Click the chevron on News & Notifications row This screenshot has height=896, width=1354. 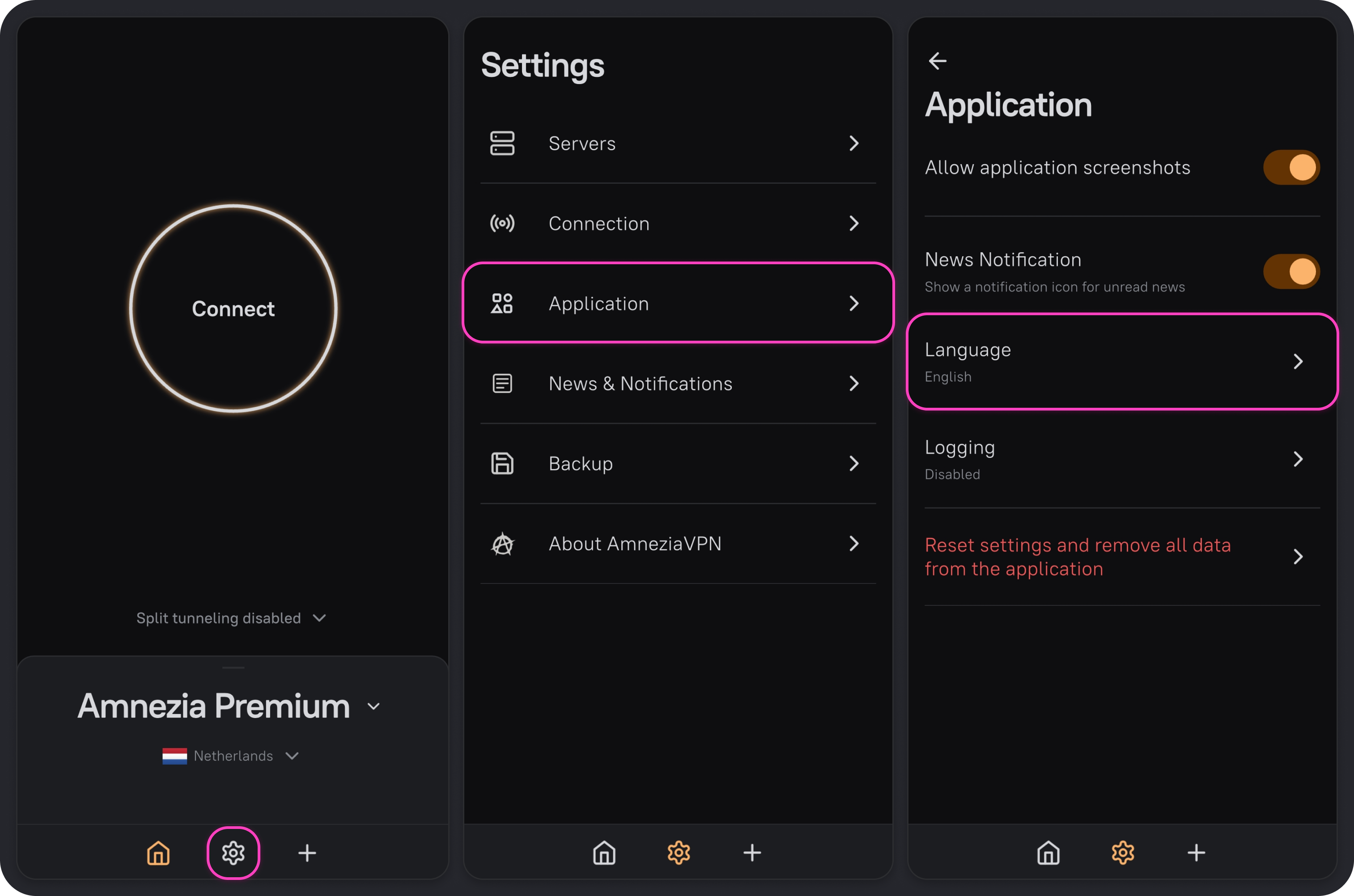click(854, 384)
